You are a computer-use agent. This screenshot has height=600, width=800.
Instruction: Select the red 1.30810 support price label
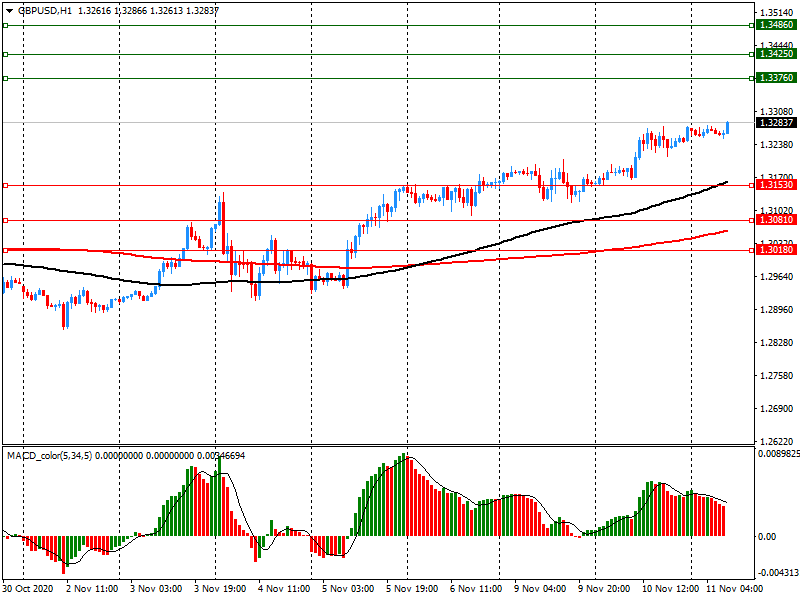point(777,220)
